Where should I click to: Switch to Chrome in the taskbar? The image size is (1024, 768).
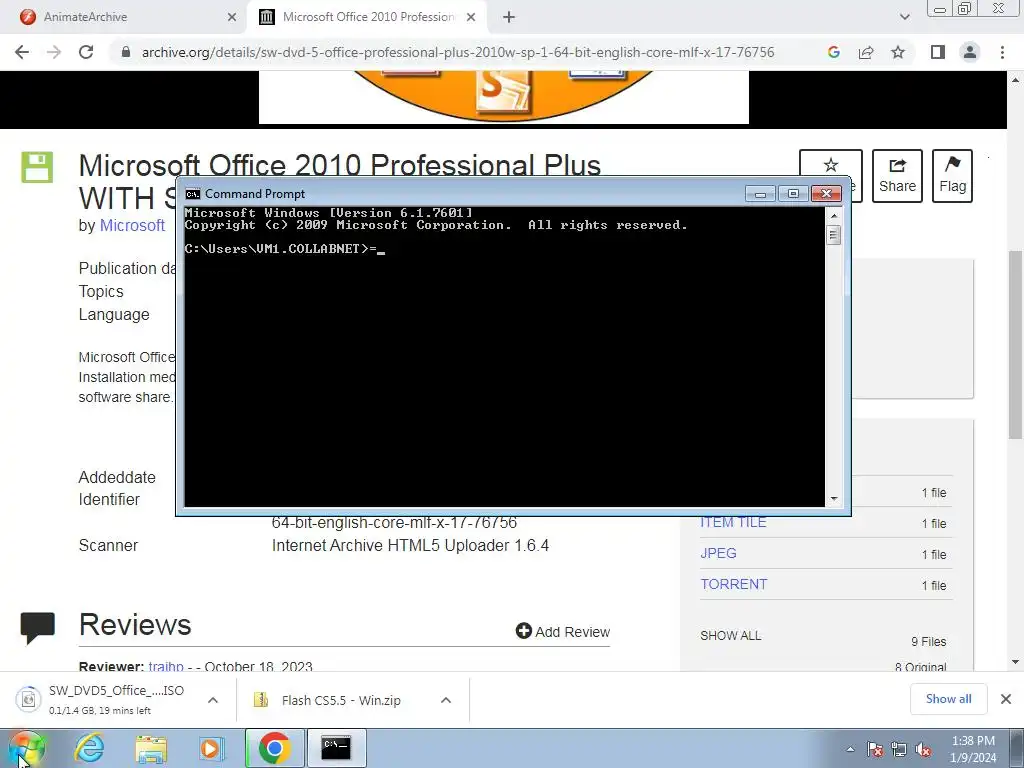[274, 748]
